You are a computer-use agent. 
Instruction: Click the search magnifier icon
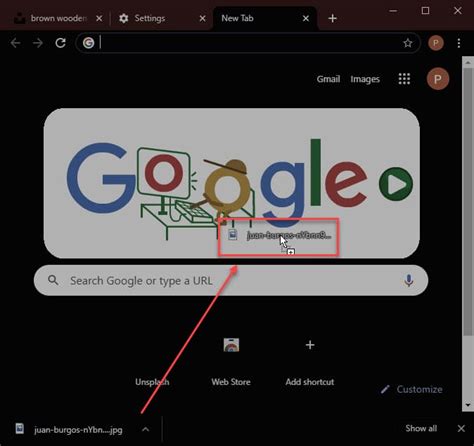point(53,280)
